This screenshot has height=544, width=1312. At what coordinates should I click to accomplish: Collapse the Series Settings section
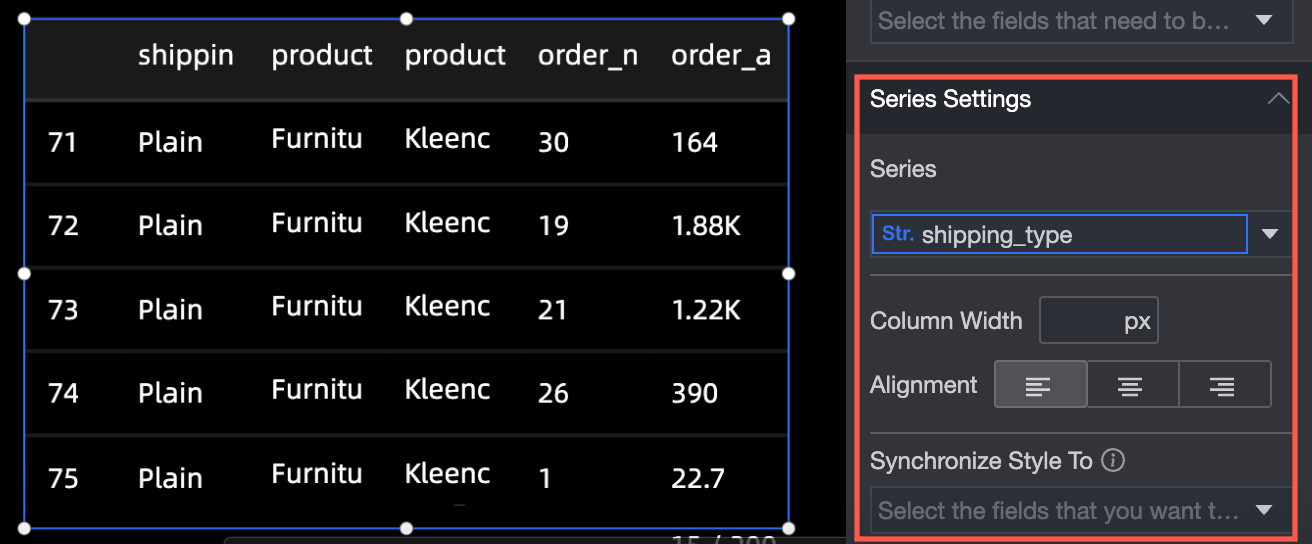[x=1277, y=99]
